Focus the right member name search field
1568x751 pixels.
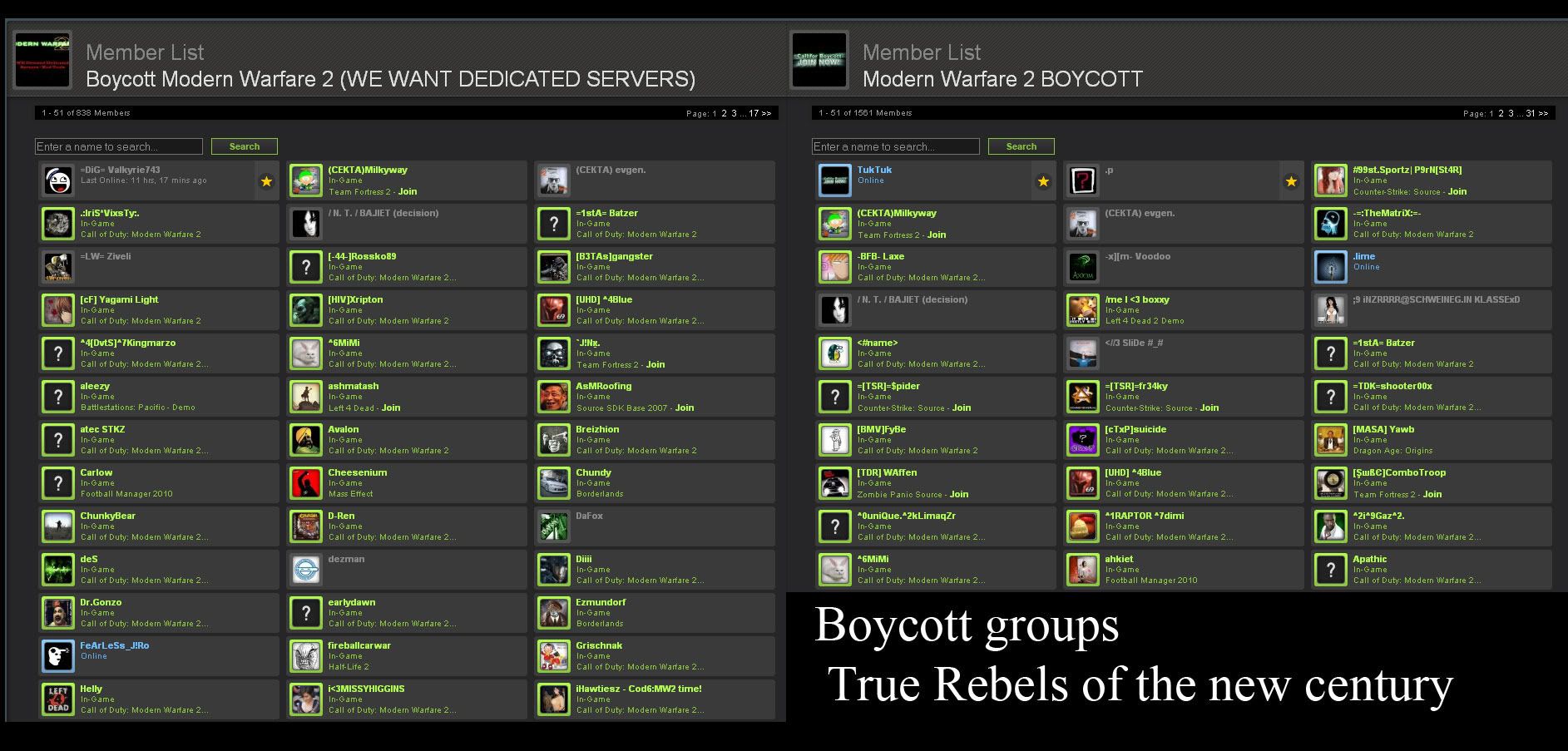pyautogui.click(x=896, y=146)
